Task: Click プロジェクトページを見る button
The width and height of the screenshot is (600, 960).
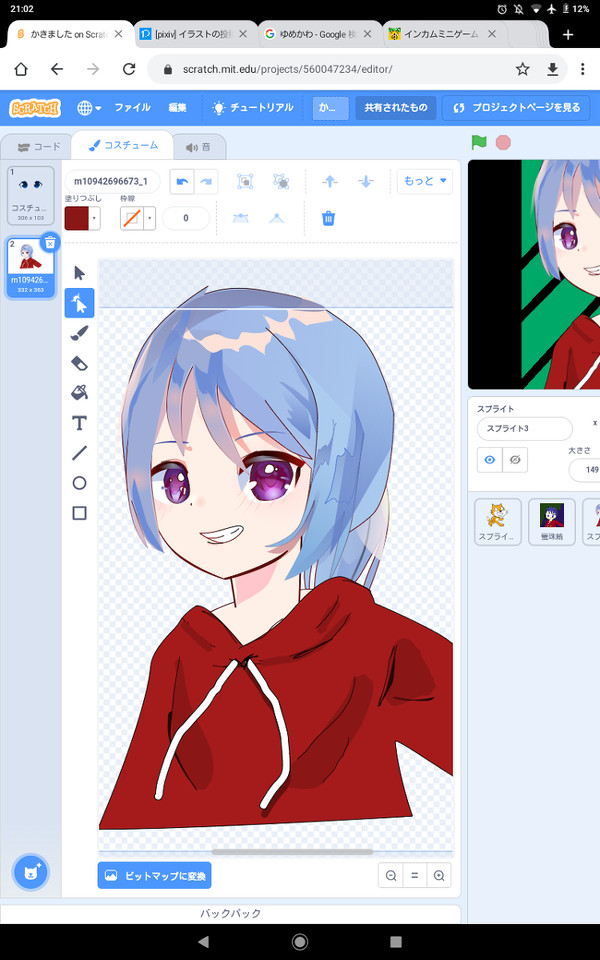Action: [516, 108]
